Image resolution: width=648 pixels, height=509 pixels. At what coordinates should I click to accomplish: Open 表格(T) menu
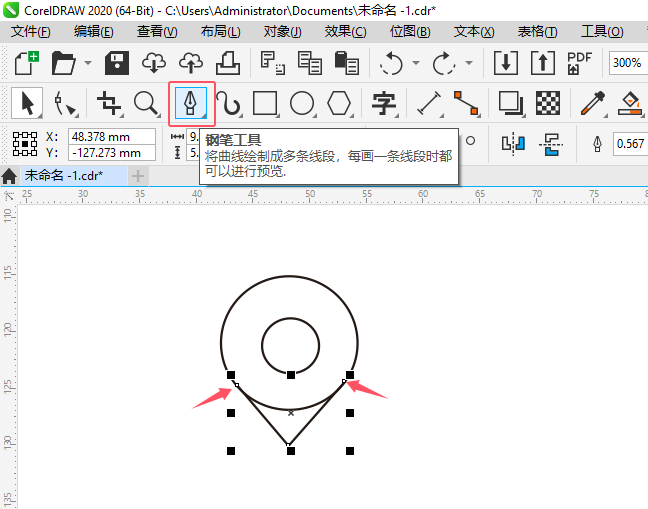[537, 31]
